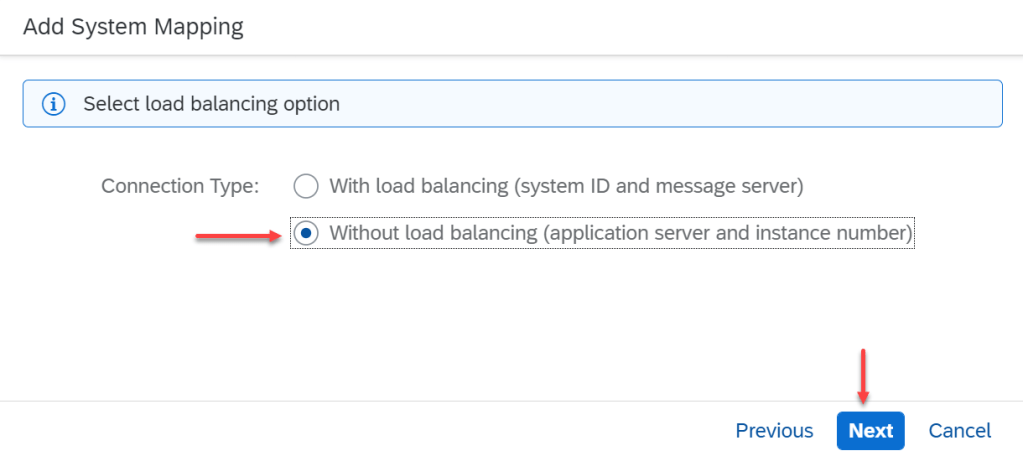Viewport: 1023px width, 456px height.
Task: Click the empty header area right of the title
Action: pos(650,27)
